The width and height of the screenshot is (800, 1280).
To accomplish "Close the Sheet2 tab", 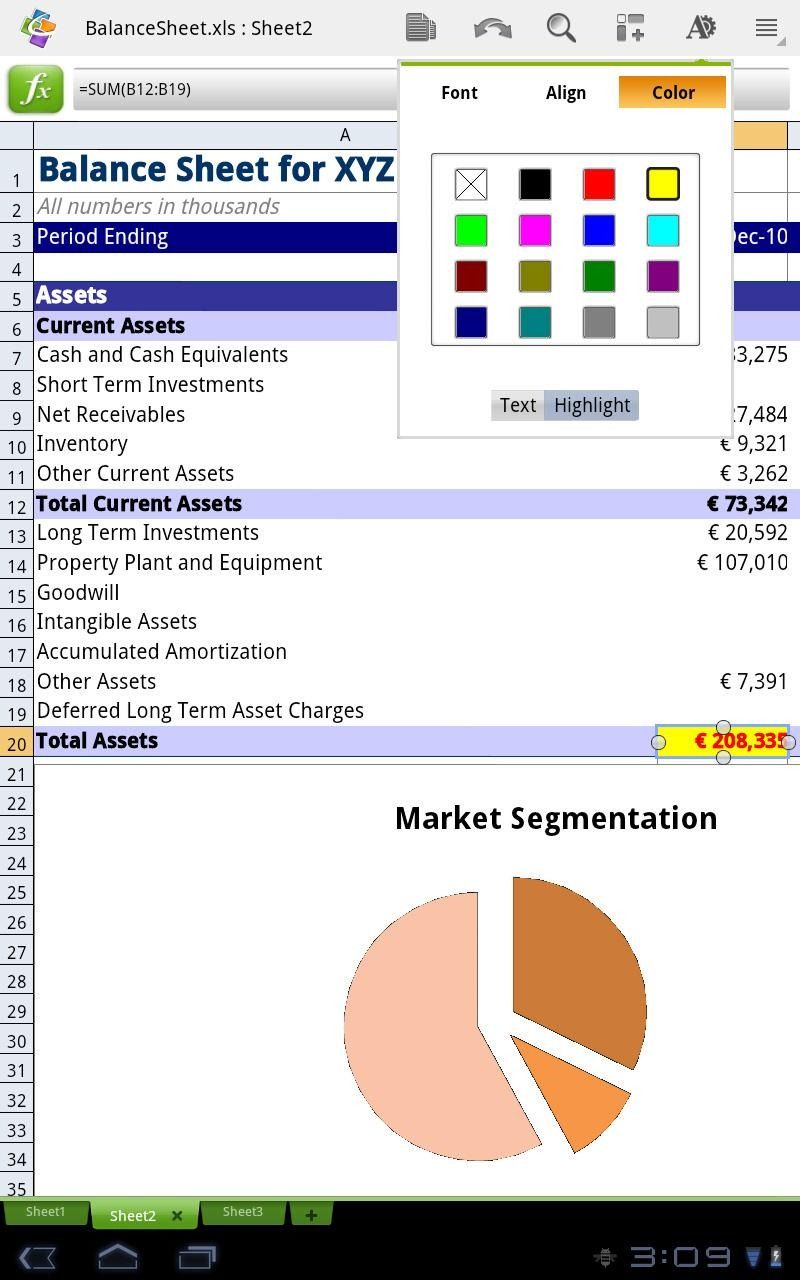I will [x=177, y=1216].
